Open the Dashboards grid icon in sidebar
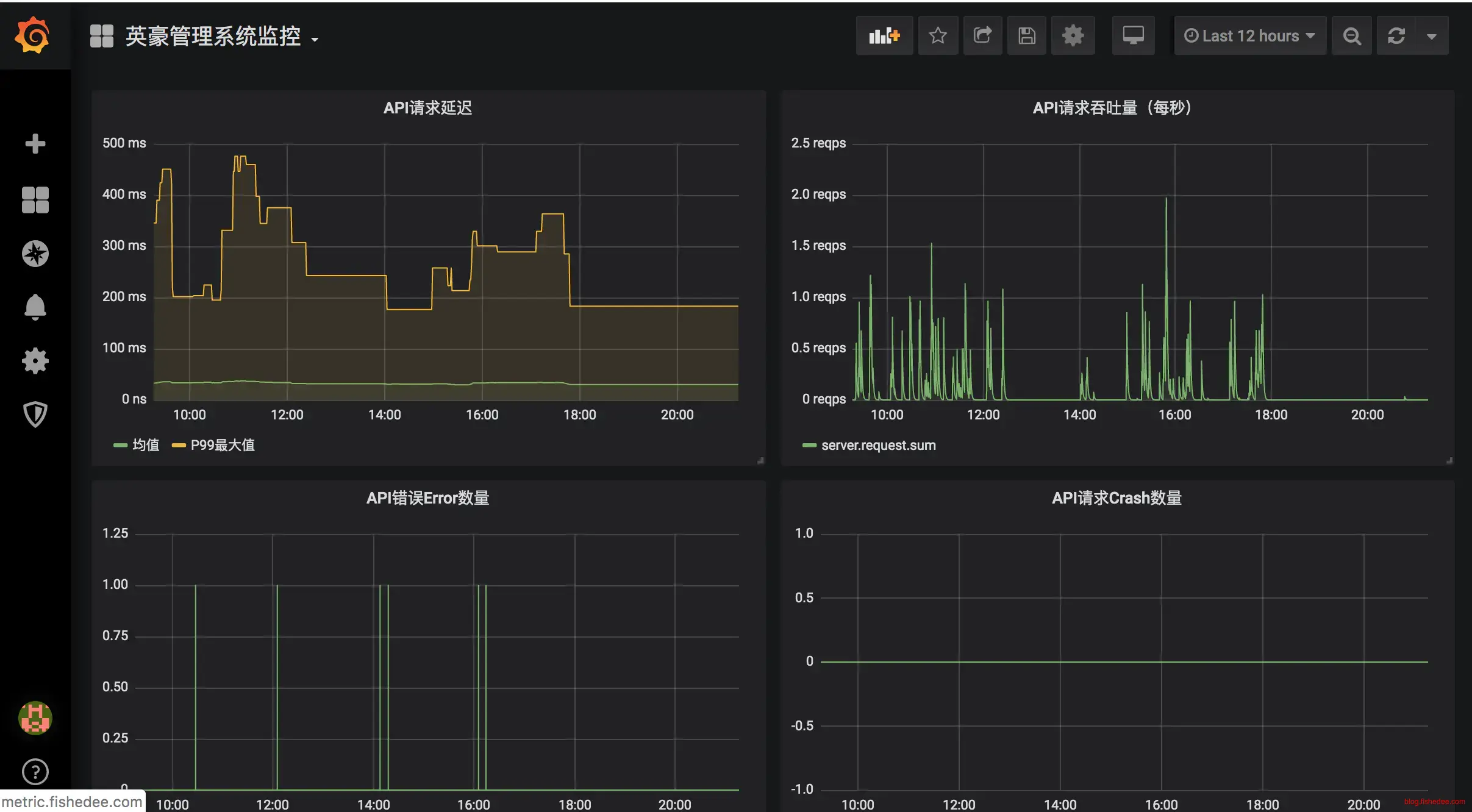This screenshot has width=1472, height=812. coord(35,199)
